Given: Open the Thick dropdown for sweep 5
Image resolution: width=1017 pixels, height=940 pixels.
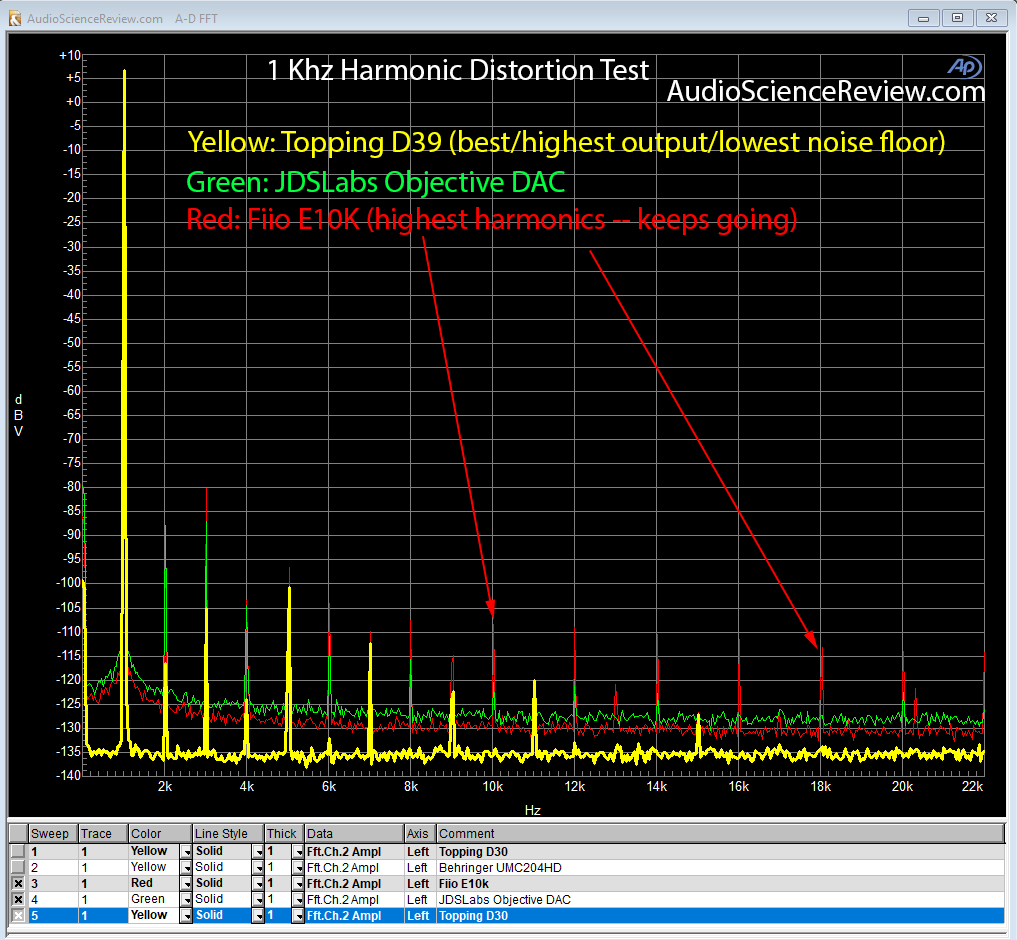Looking at the screenshot, I should coord(298,916).
